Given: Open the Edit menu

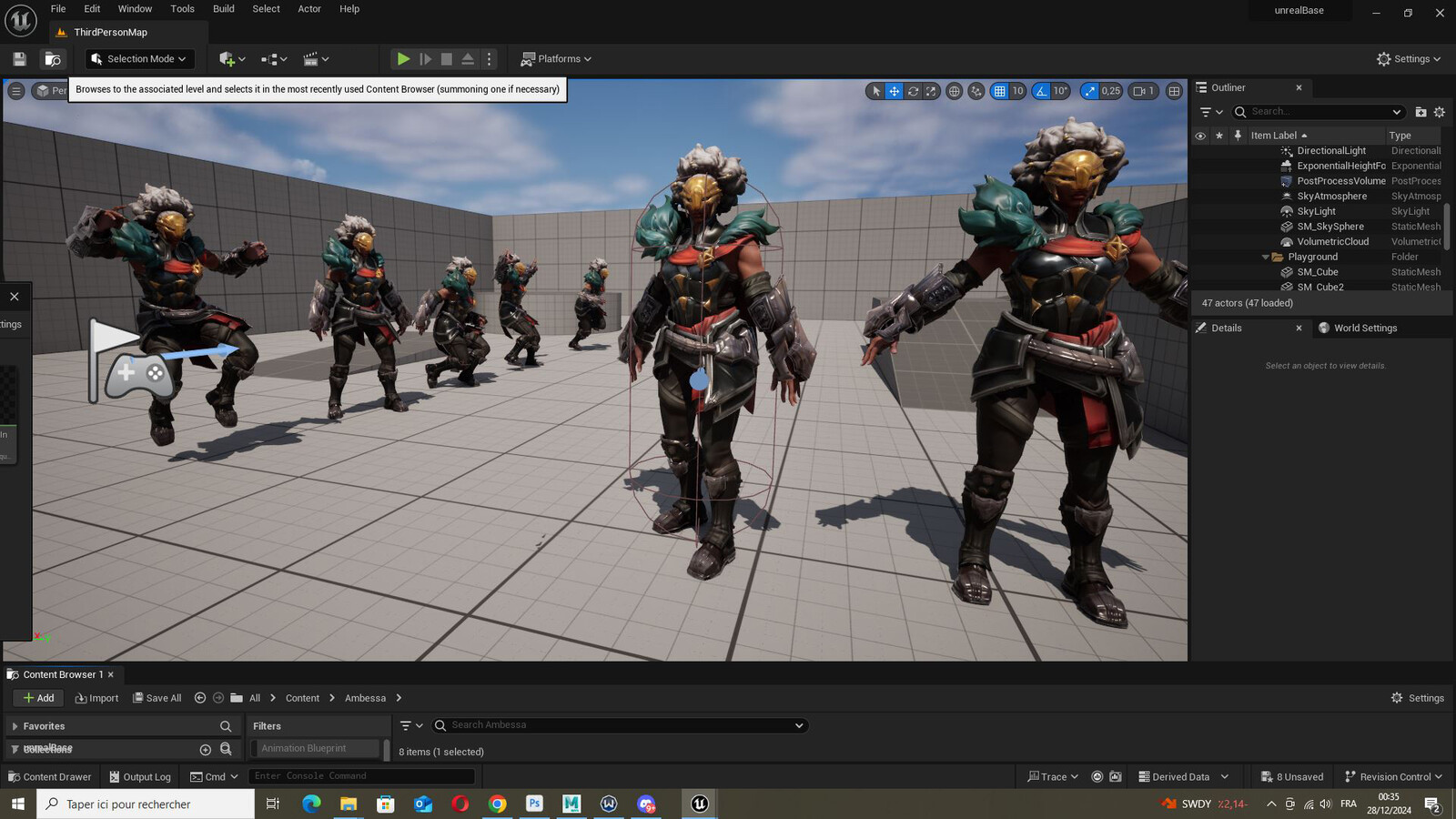Looking at the screenshot, I should coord(92,9).
